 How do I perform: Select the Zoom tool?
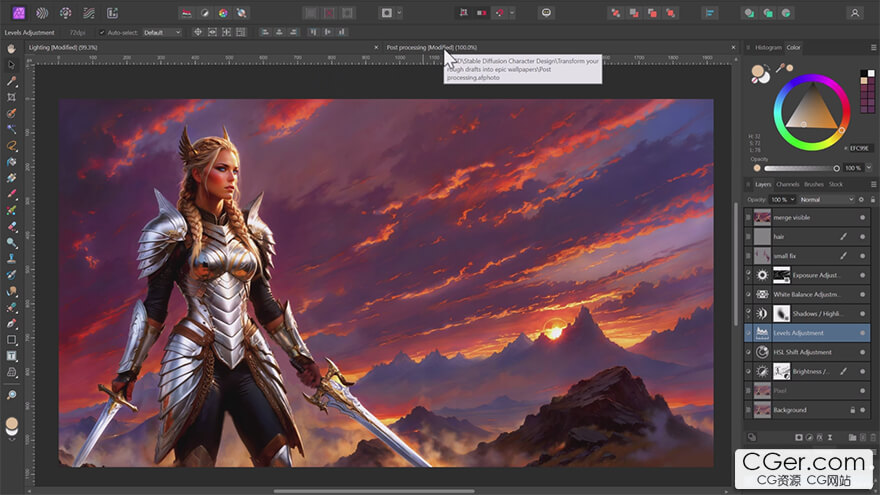pos(11,395)
